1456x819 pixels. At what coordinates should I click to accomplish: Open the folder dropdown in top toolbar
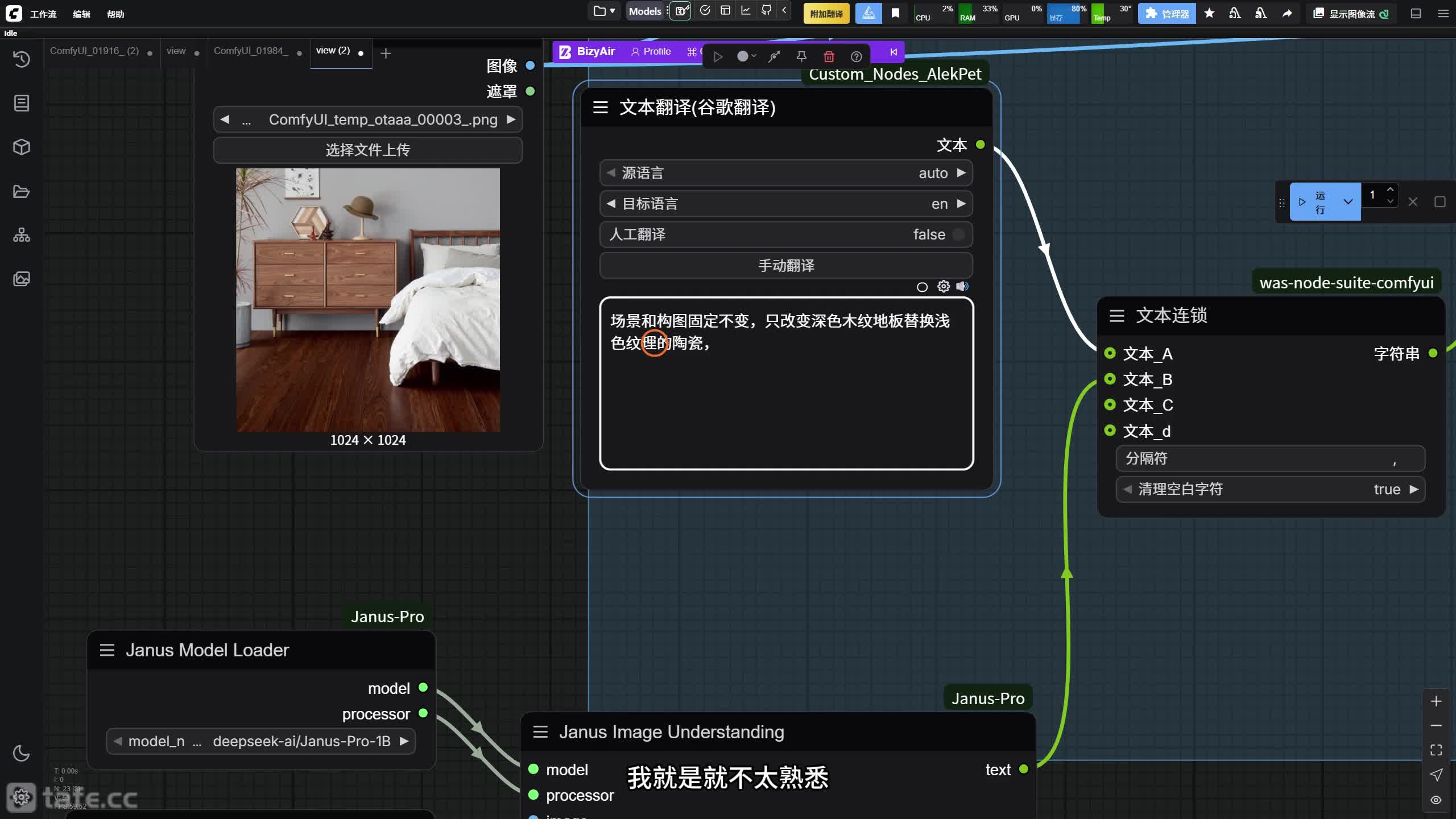(604, 10)
